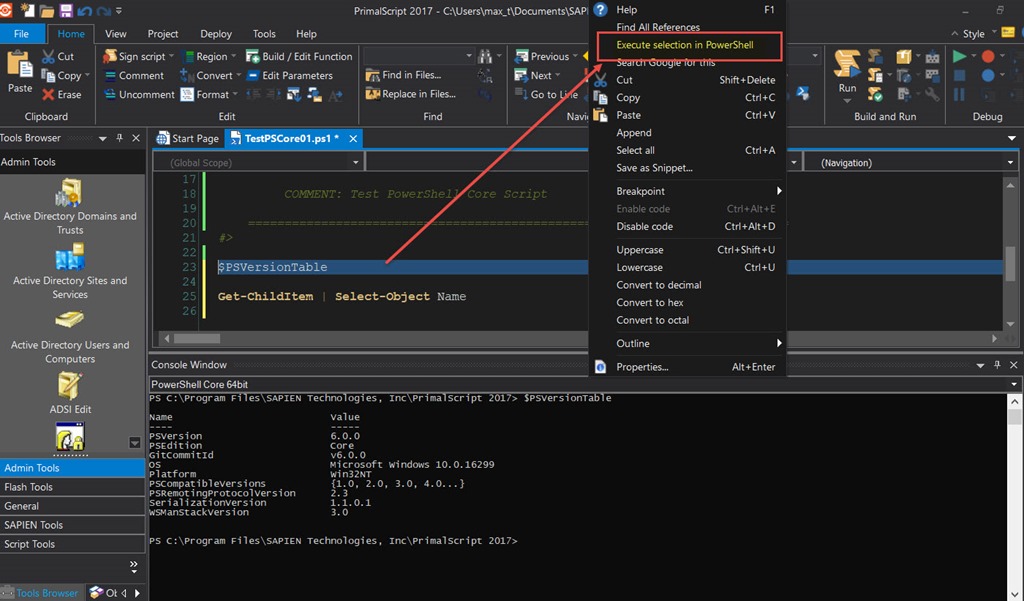Switch to the Start Page tab
Image resolution: width=1024 pixels, height=601 pixels.
pos(188,138)
